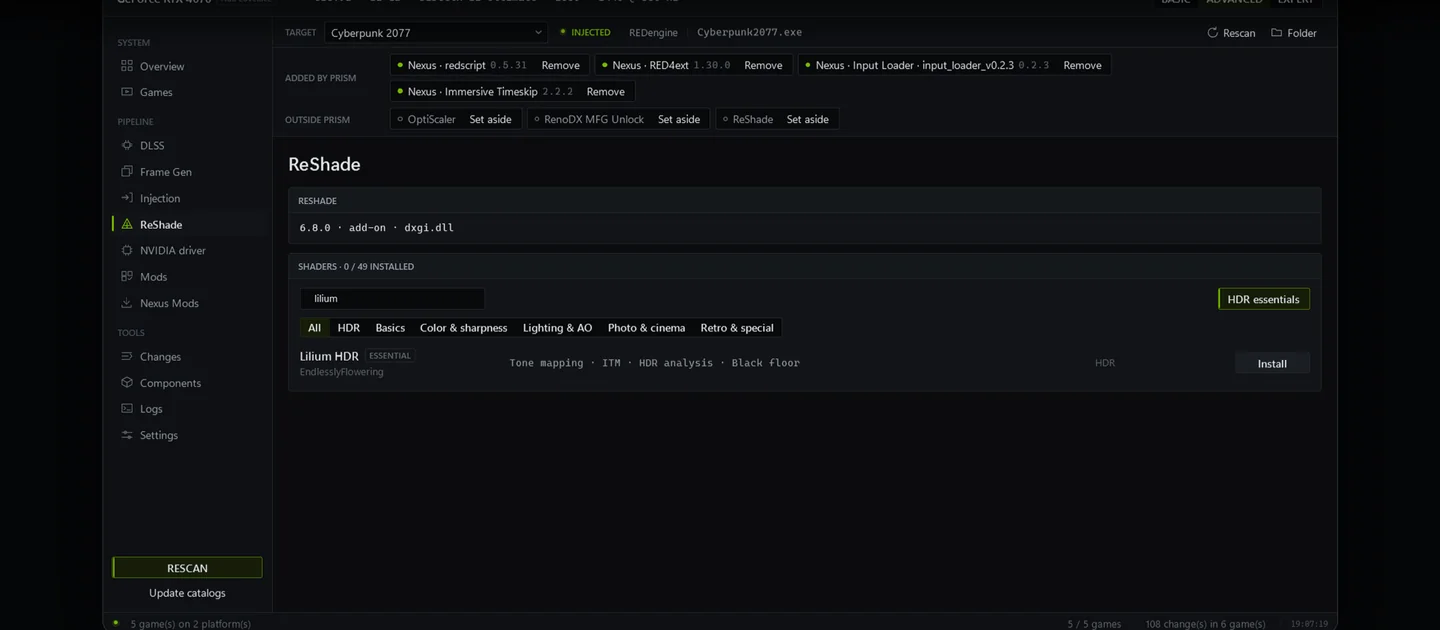Viewport: 1440px width, 630px height.
Task: Open the Games section icon
Action: [x=127, y=92]
